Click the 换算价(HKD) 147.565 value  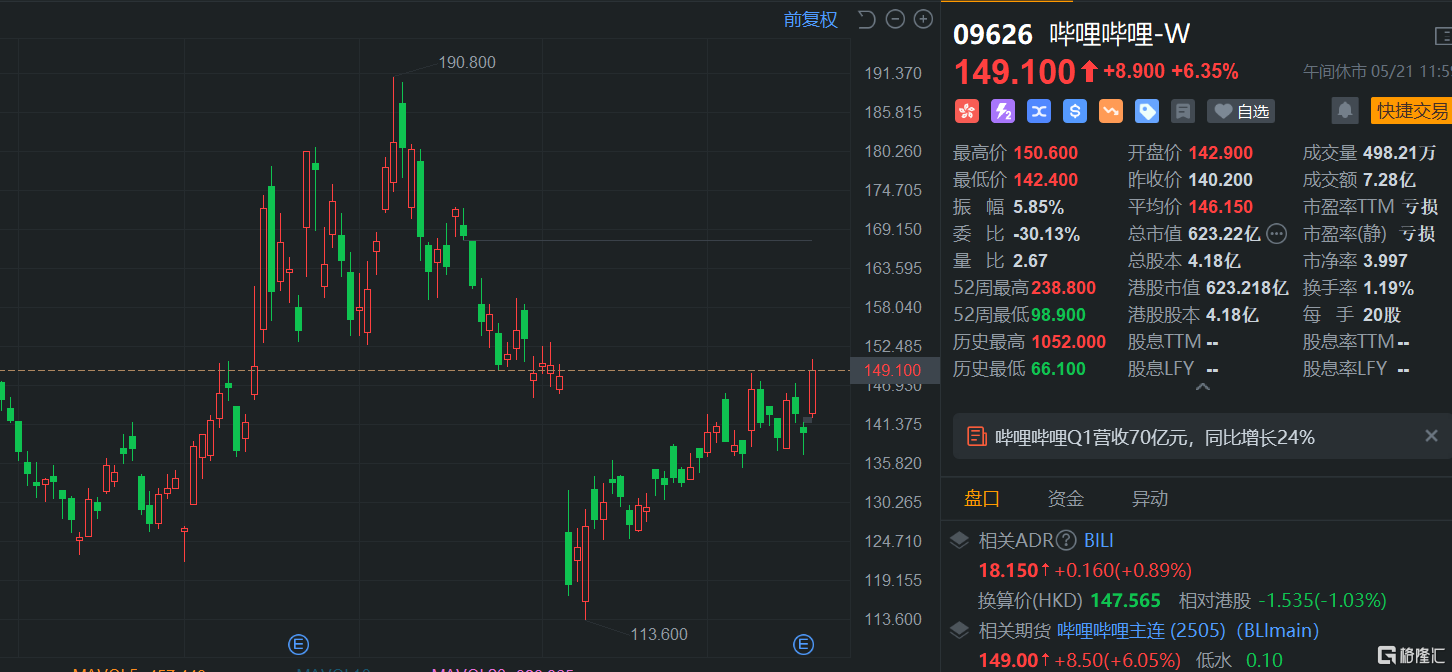[1126, 601]
